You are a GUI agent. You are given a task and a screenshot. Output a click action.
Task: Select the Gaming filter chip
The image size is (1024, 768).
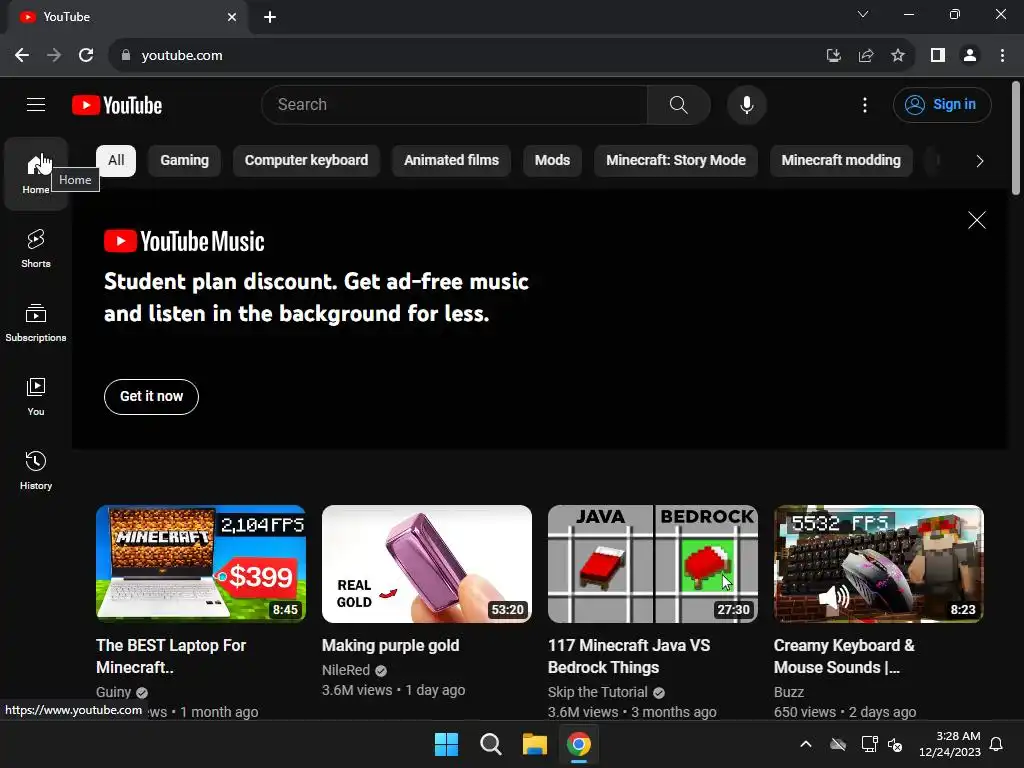(184, 161)
